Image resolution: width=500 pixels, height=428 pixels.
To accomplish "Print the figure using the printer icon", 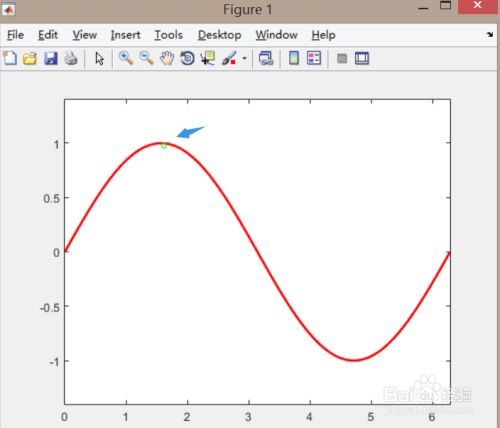I will click(x=71, y=59).
